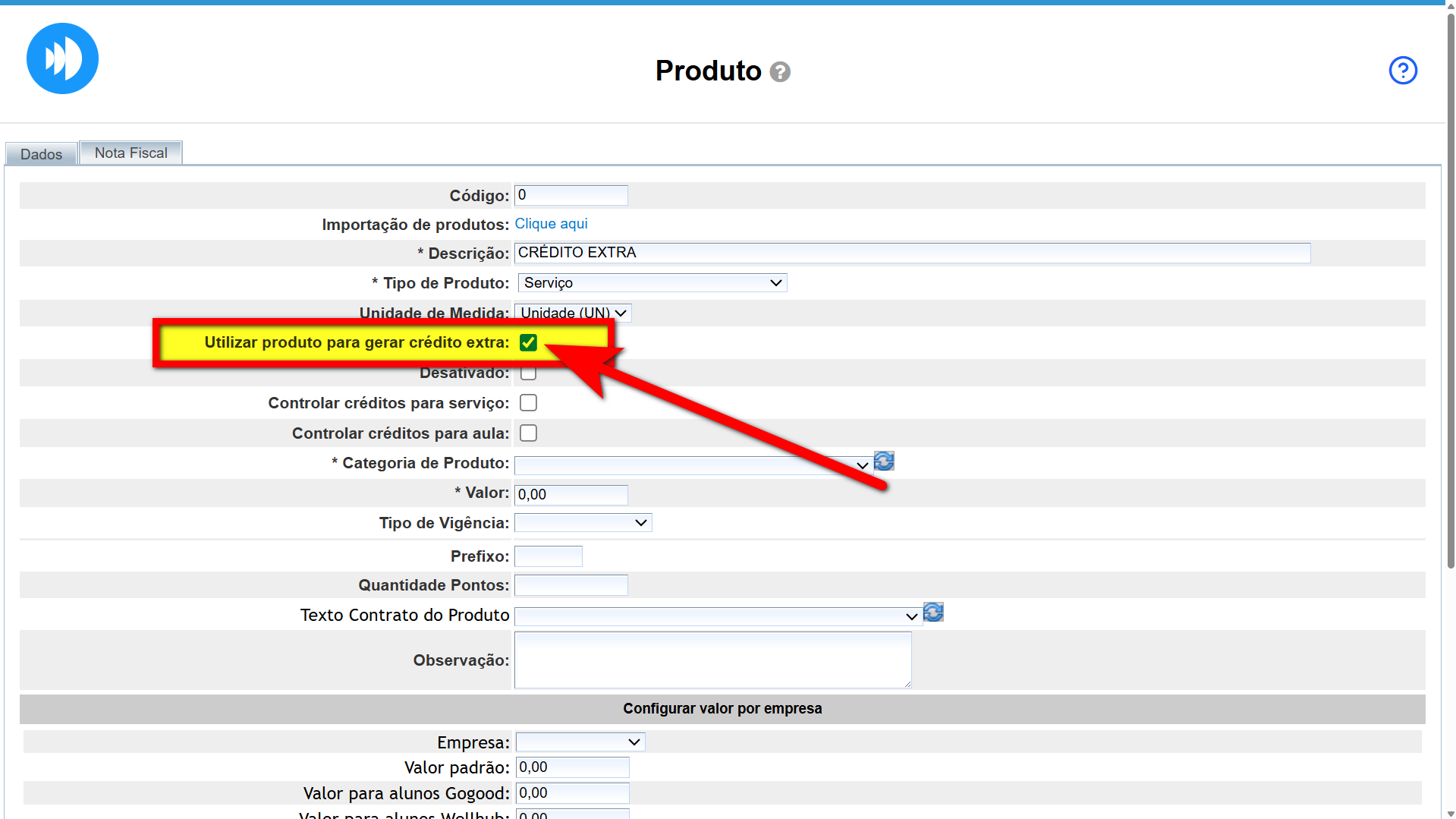This screenshot has width=1456, height=819.
Task: Click the blue fast-forward logo icon
Action: pos(62,58)
